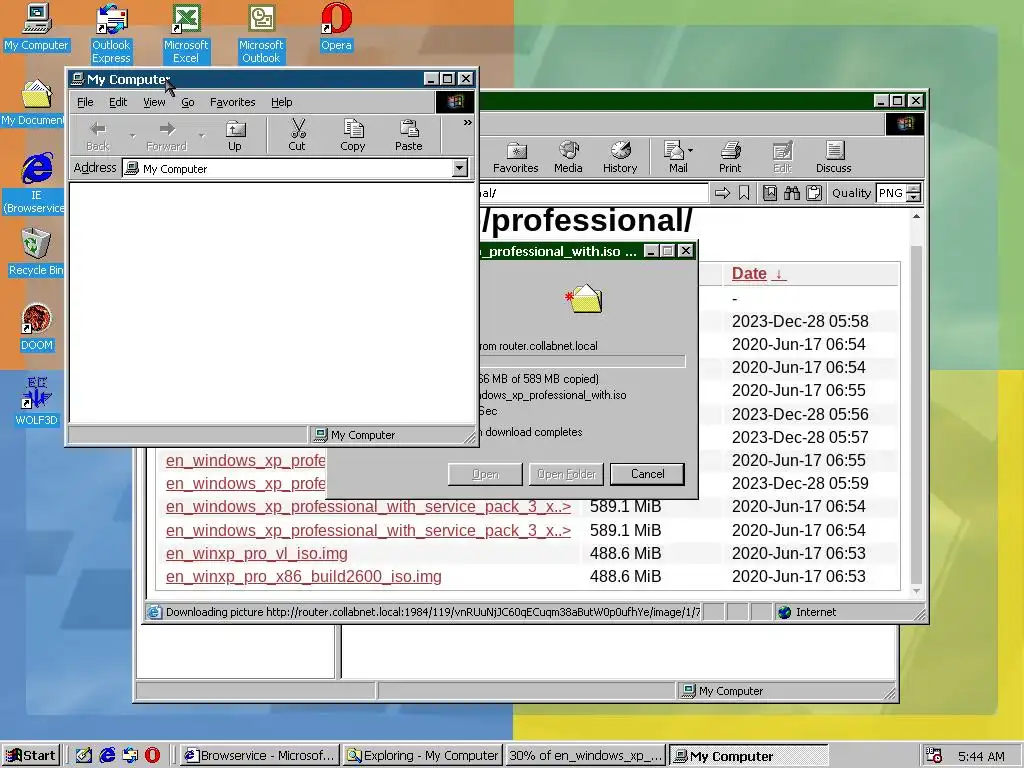Viewport: 1024px width, 768px height.
Task: Click the task scheduler icon in the system tray
Action: pos(935,756)
